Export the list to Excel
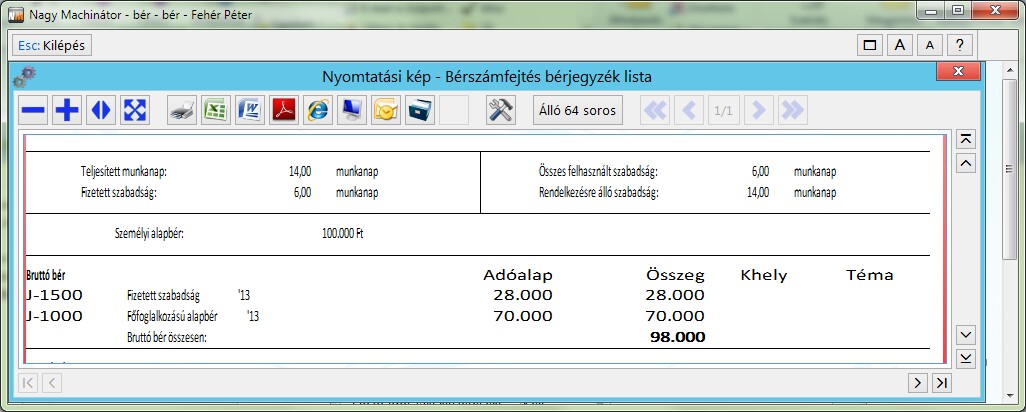 coord(216,111)
